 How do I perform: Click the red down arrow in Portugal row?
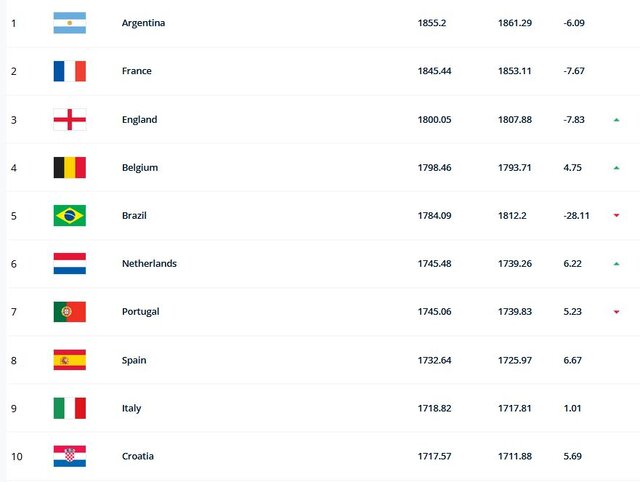(617, 312)
